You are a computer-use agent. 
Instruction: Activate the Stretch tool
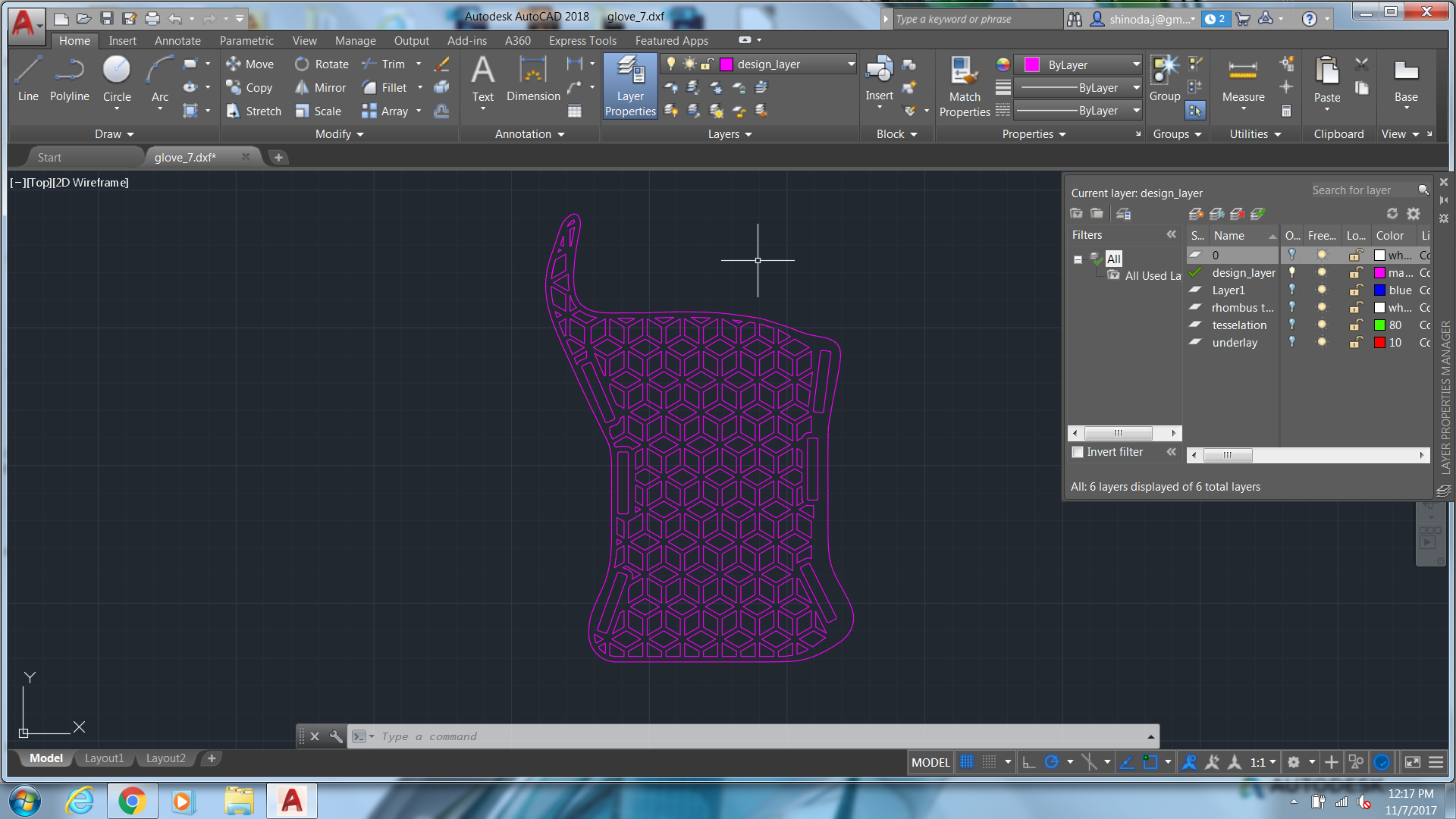tap(254, 111)
